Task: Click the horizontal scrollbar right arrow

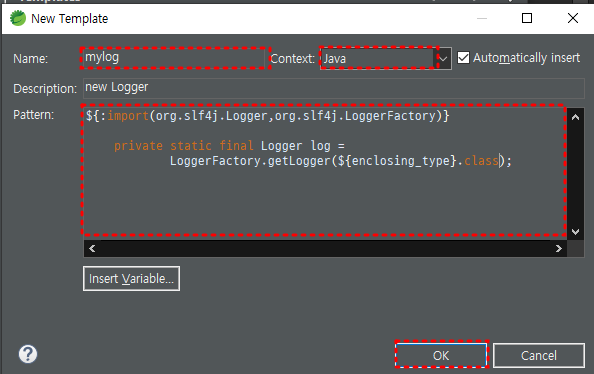Action: [558, 249]
